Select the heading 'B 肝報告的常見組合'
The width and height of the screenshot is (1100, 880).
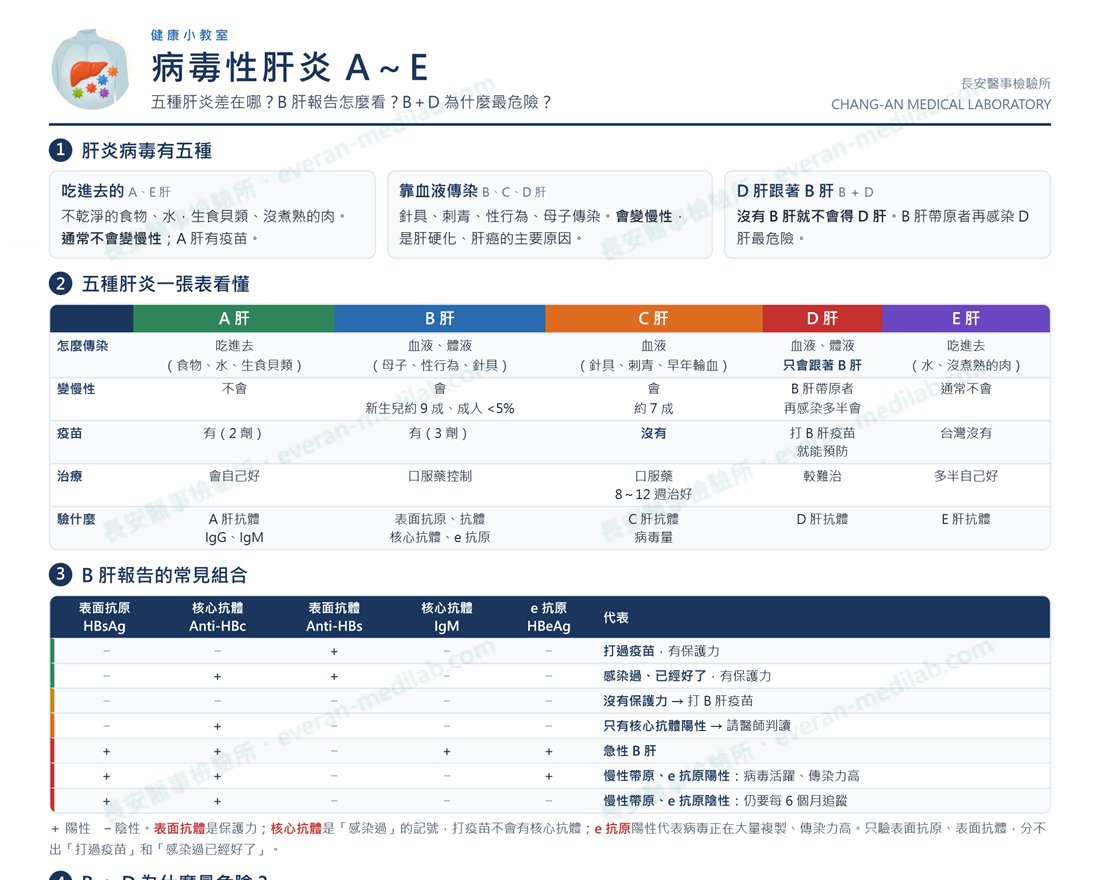click(x=164, y=575)
